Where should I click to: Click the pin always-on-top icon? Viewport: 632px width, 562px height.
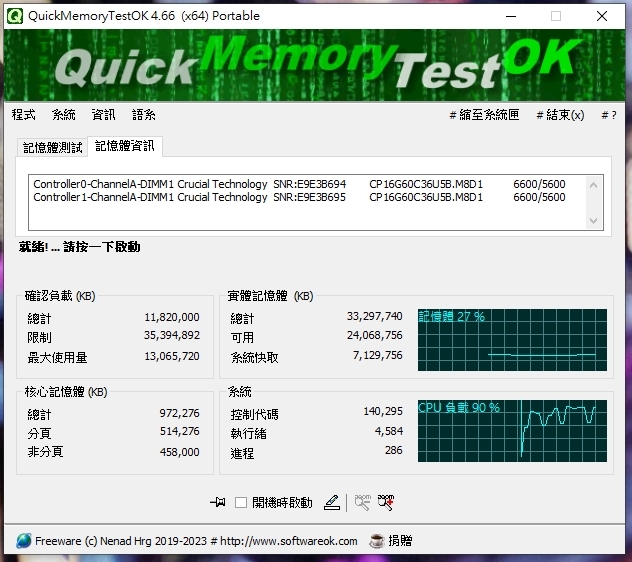tap(218, 502)
